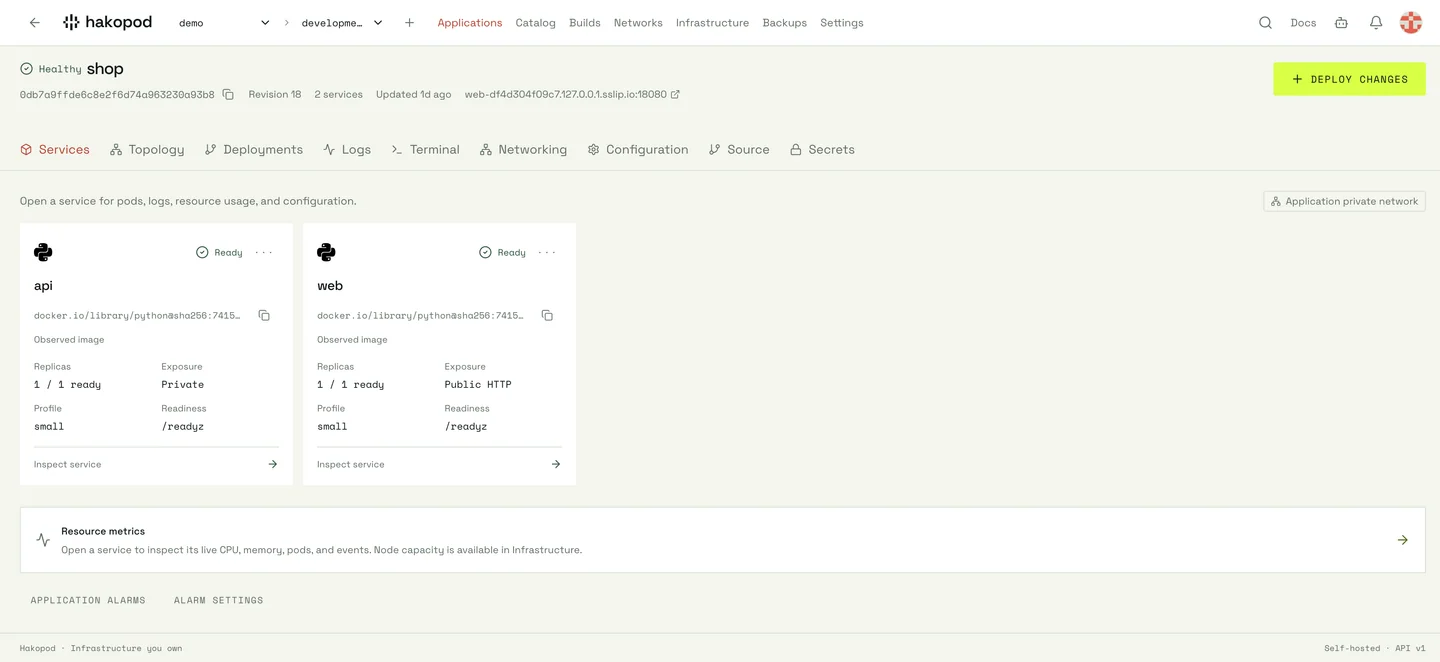The height and width of the screenshot is (662, 1440).
Task: Switch to the Services tab
Action: 55,149
